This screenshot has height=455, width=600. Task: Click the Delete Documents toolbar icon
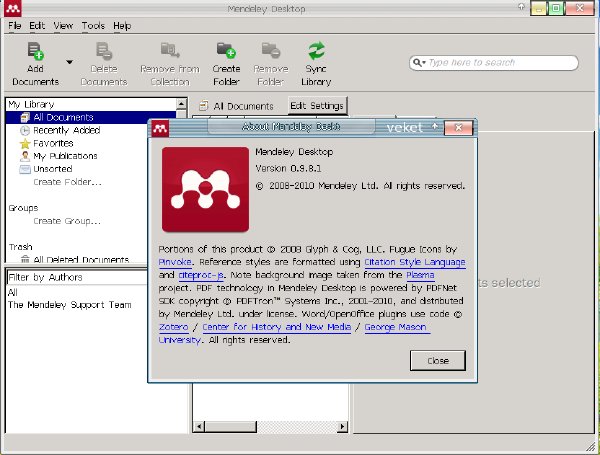coord(104,51)
